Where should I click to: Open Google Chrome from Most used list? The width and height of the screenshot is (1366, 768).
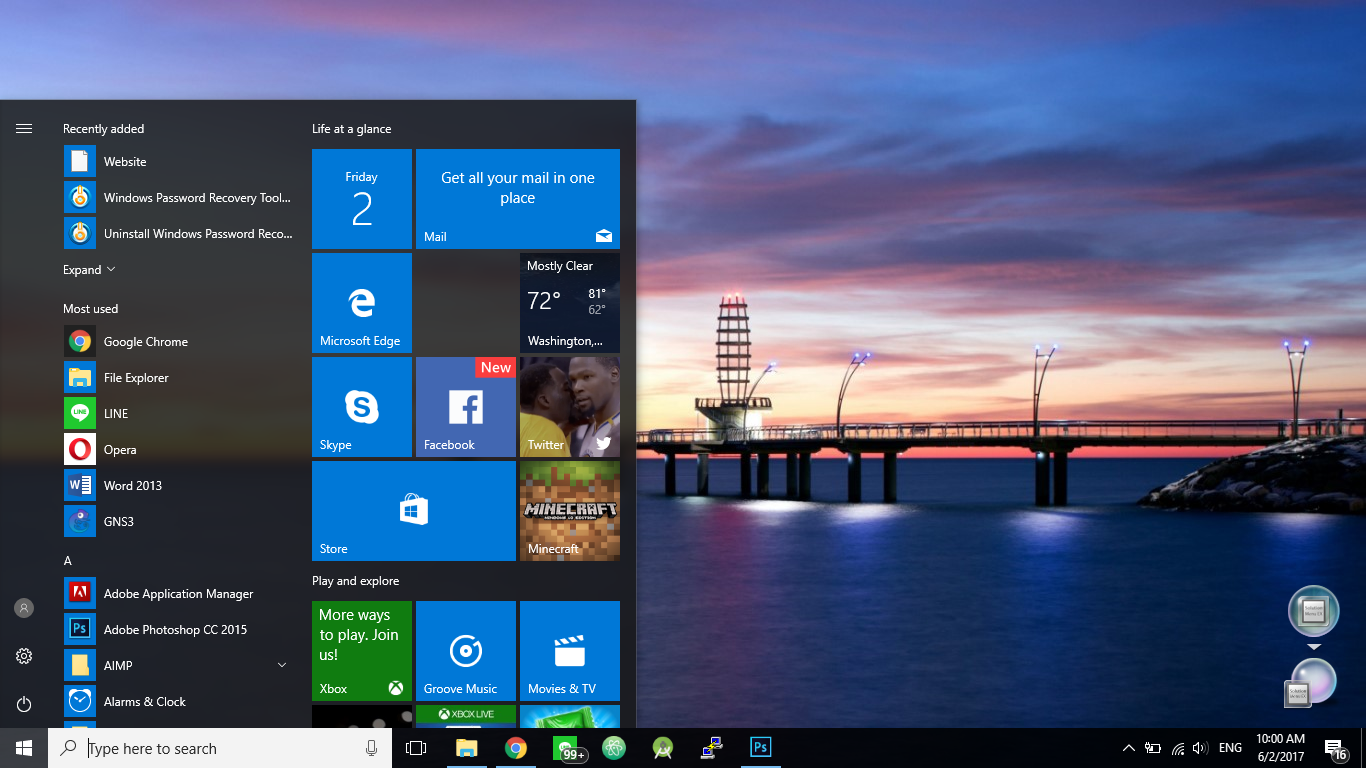click(145, 342)
